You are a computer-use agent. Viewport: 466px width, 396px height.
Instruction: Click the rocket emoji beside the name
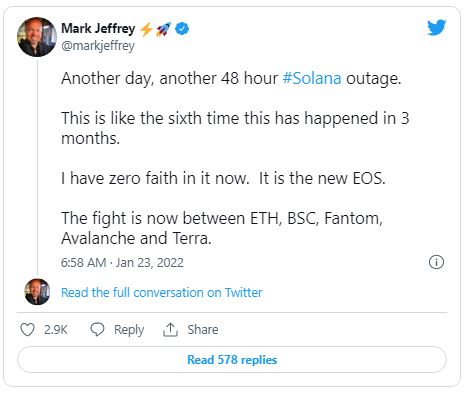click(163, 29)
